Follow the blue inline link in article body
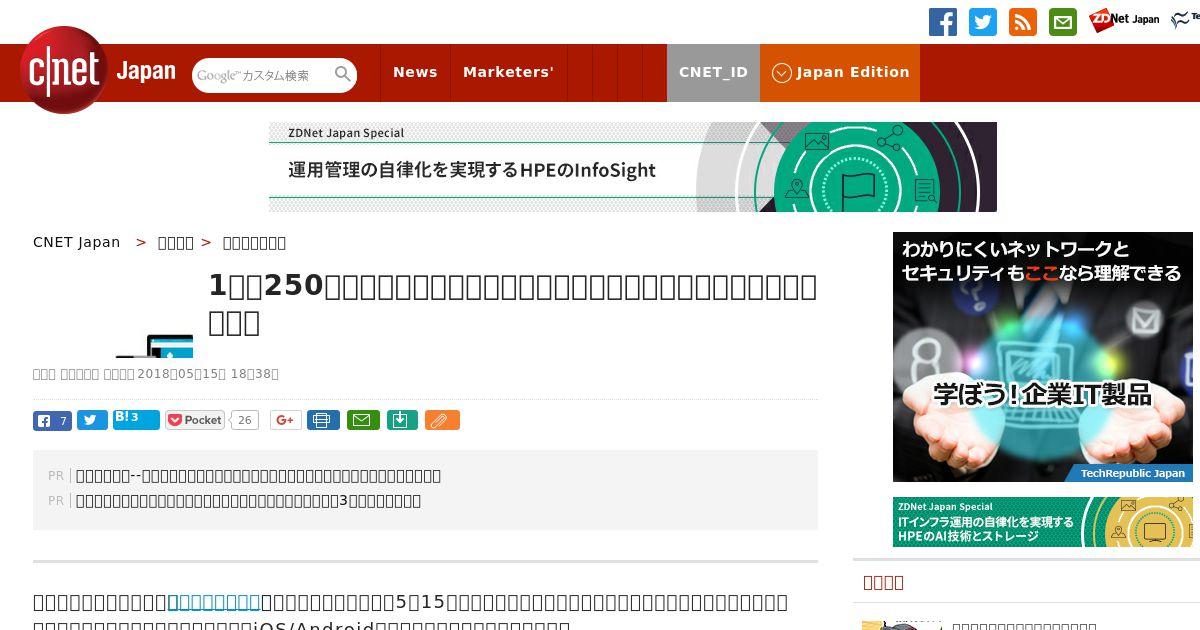The height and width of the screenshot is (630, 1200). click(x=214, y=602)
